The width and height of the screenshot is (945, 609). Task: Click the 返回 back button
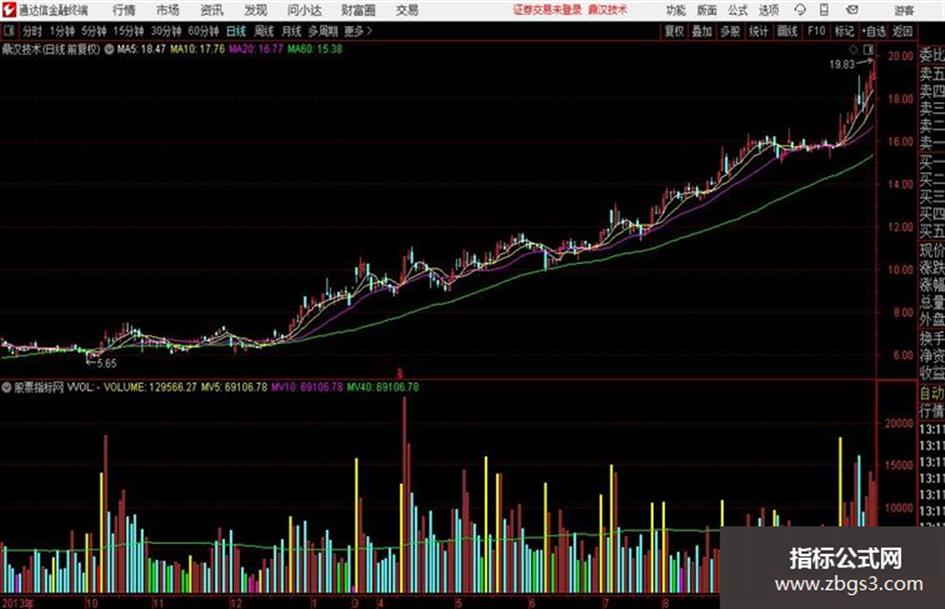(902, 31)
